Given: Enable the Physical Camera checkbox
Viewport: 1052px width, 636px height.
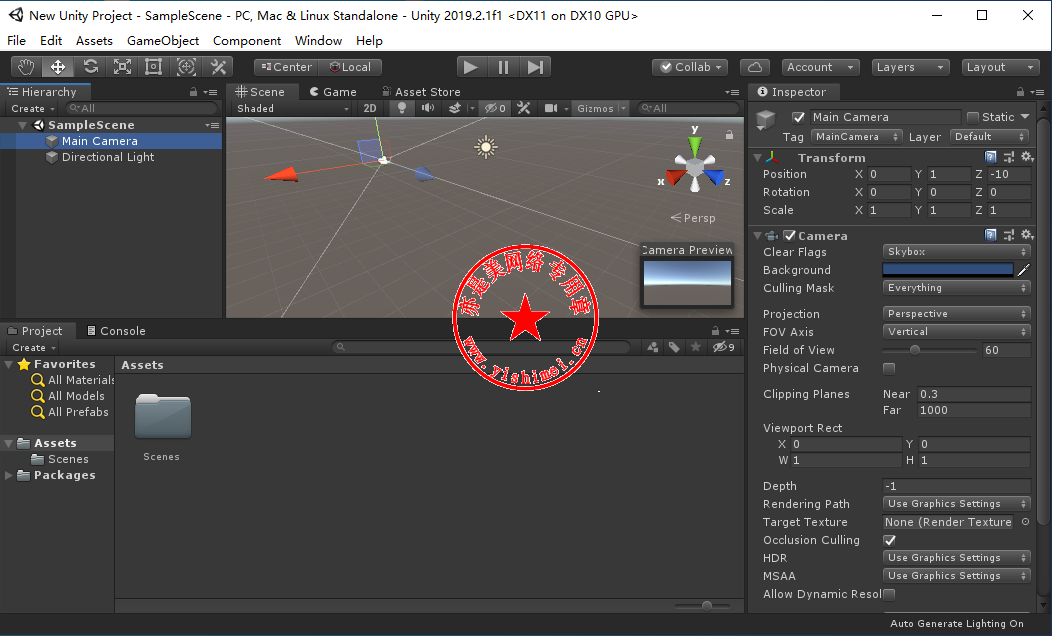Looking at the screenshot, I should click(x=889, y=368).
